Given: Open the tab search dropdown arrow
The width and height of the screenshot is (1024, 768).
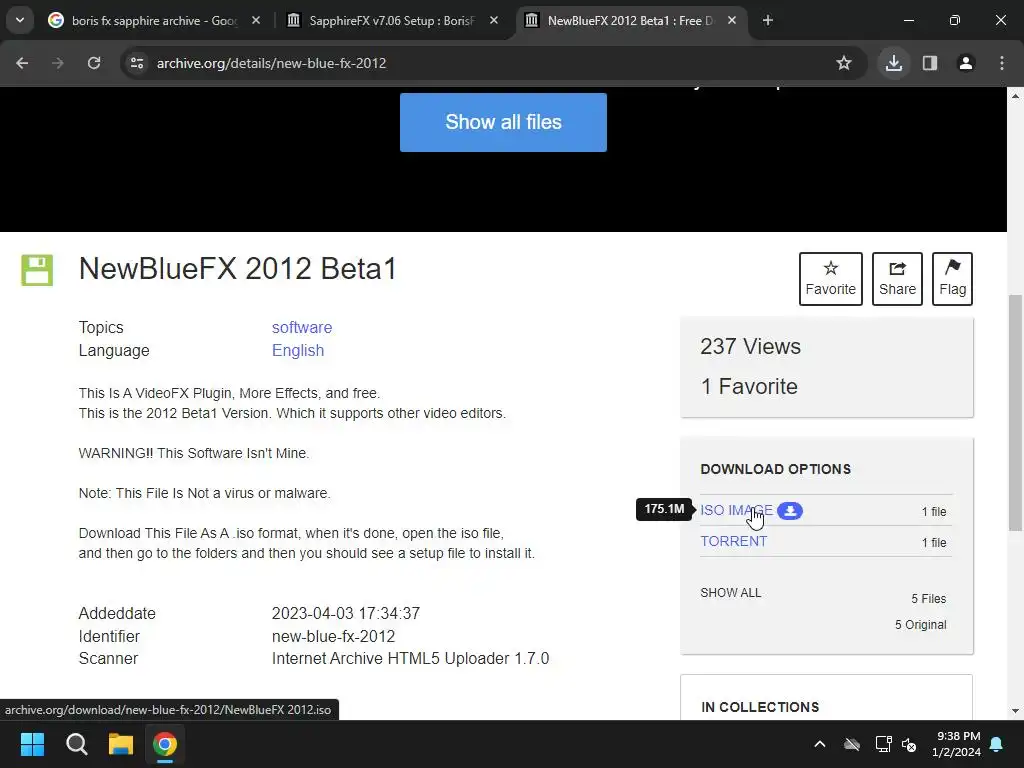Looking at the screenshot, I should [20, 20].
